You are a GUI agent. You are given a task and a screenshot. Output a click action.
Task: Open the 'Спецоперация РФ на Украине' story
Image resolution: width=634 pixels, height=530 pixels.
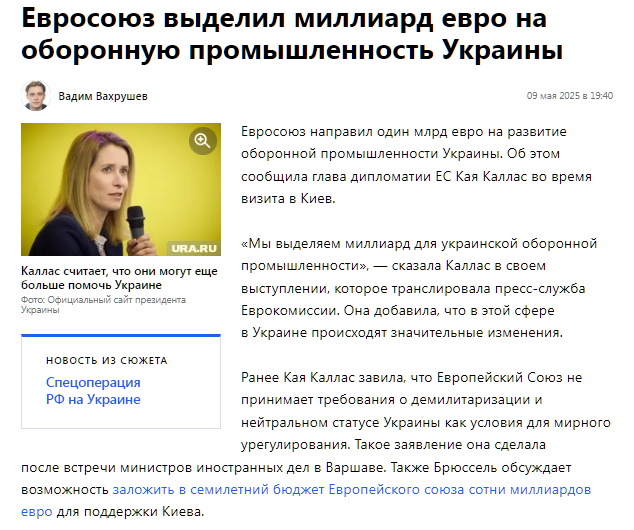(93, 391)
